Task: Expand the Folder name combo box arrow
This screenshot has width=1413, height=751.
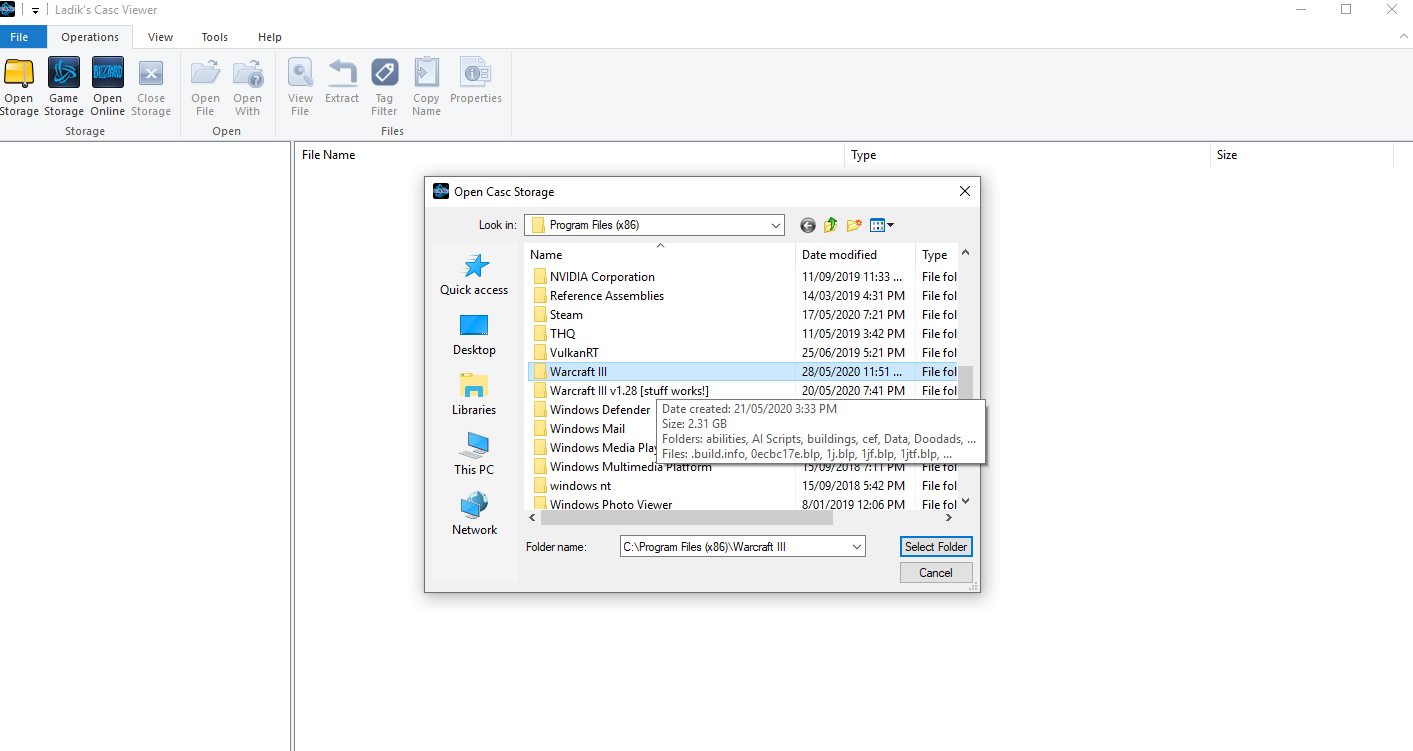Action: tap(857, 547)
